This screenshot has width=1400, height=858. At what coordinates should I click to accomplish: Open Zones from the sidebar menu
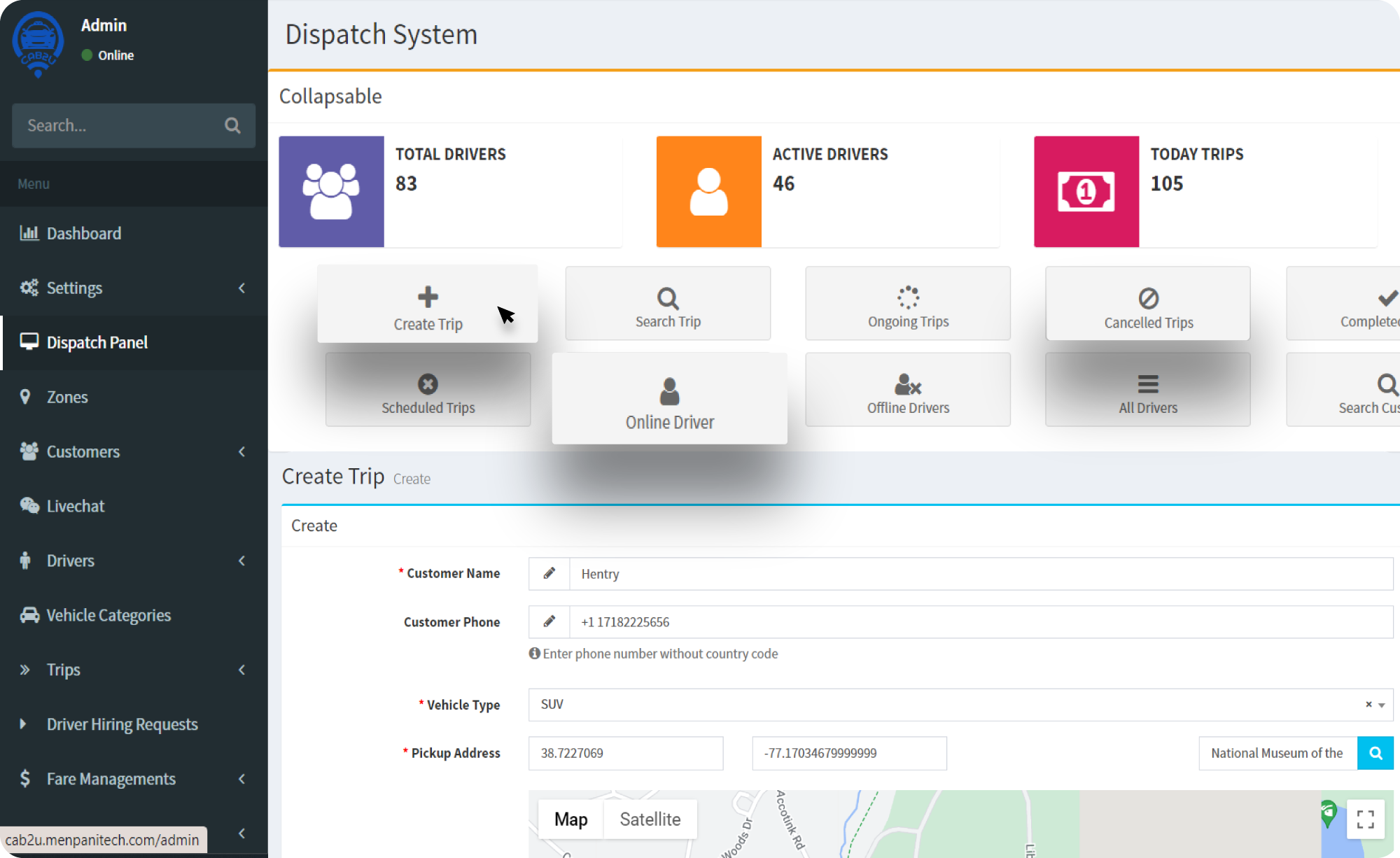pyautogui.click(x=67, y=398)
